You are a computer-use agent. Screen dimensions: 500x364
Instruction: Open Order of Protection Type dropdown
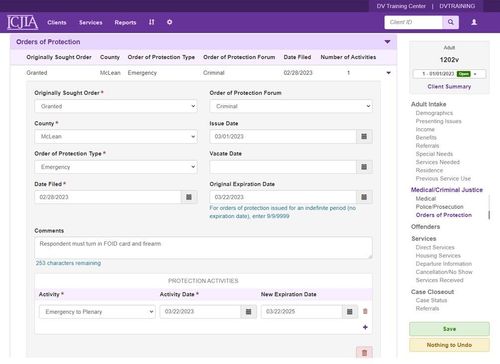[x=116, y=167]
